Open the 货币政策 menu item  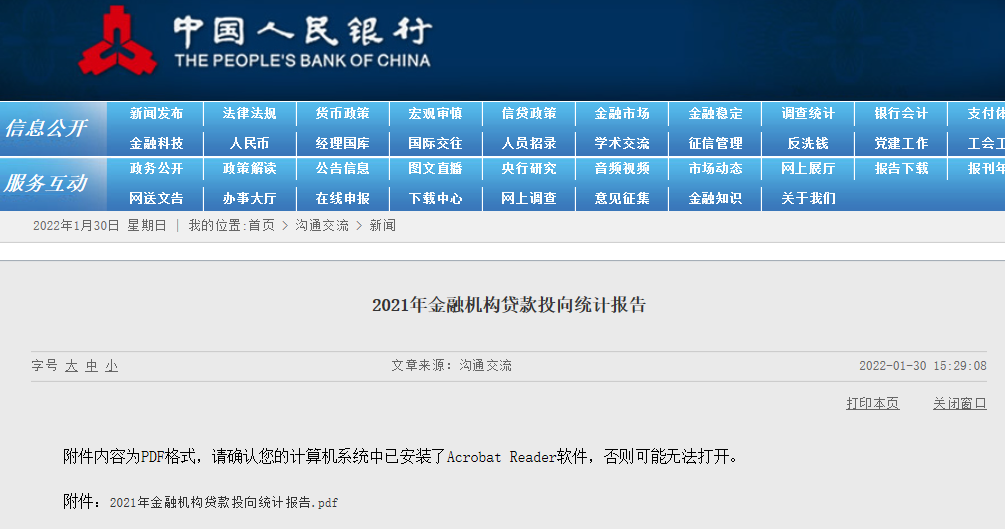coord(342,114)
